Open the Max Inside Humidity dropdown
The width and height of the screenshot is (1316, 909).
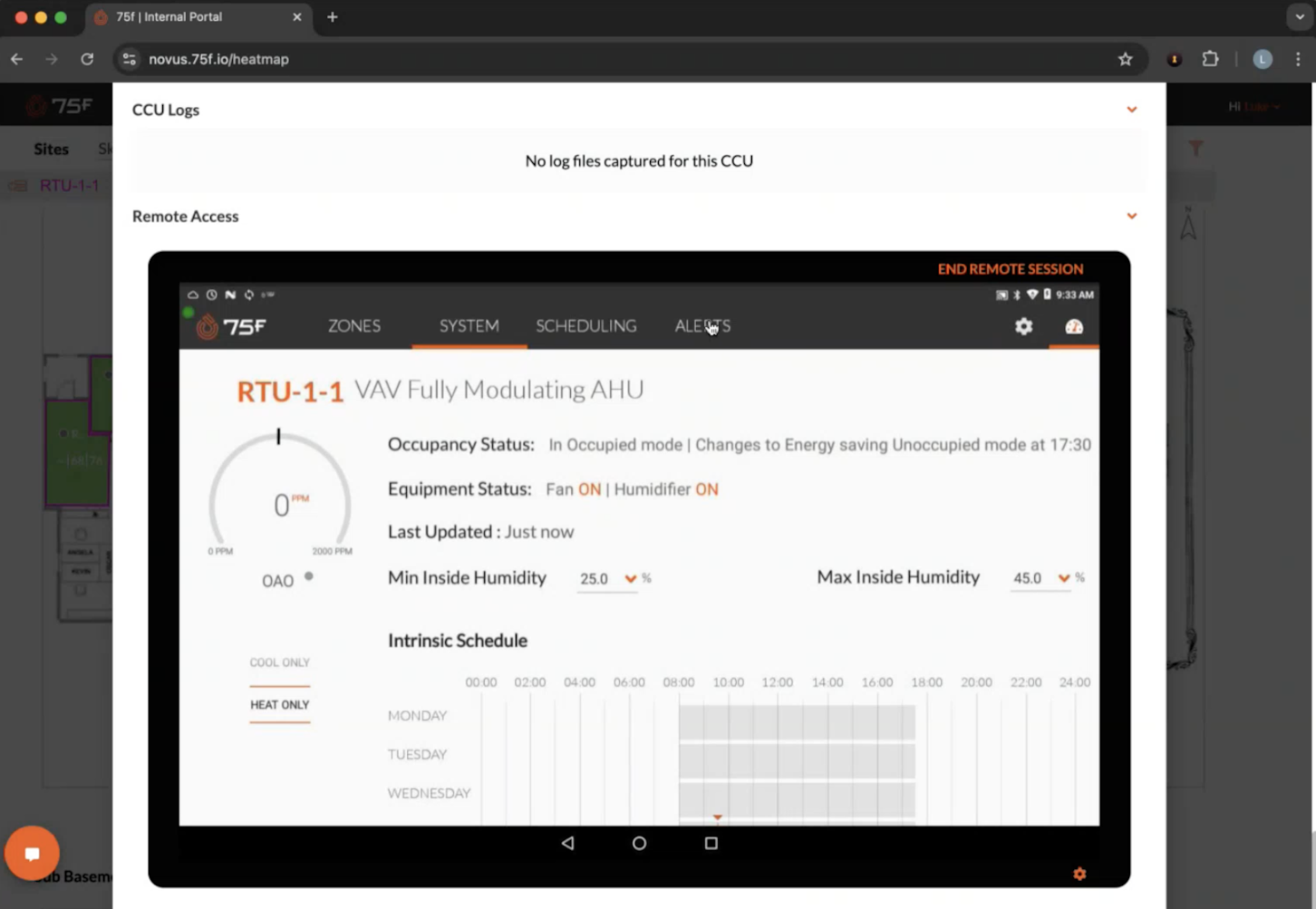(1041, 577)
